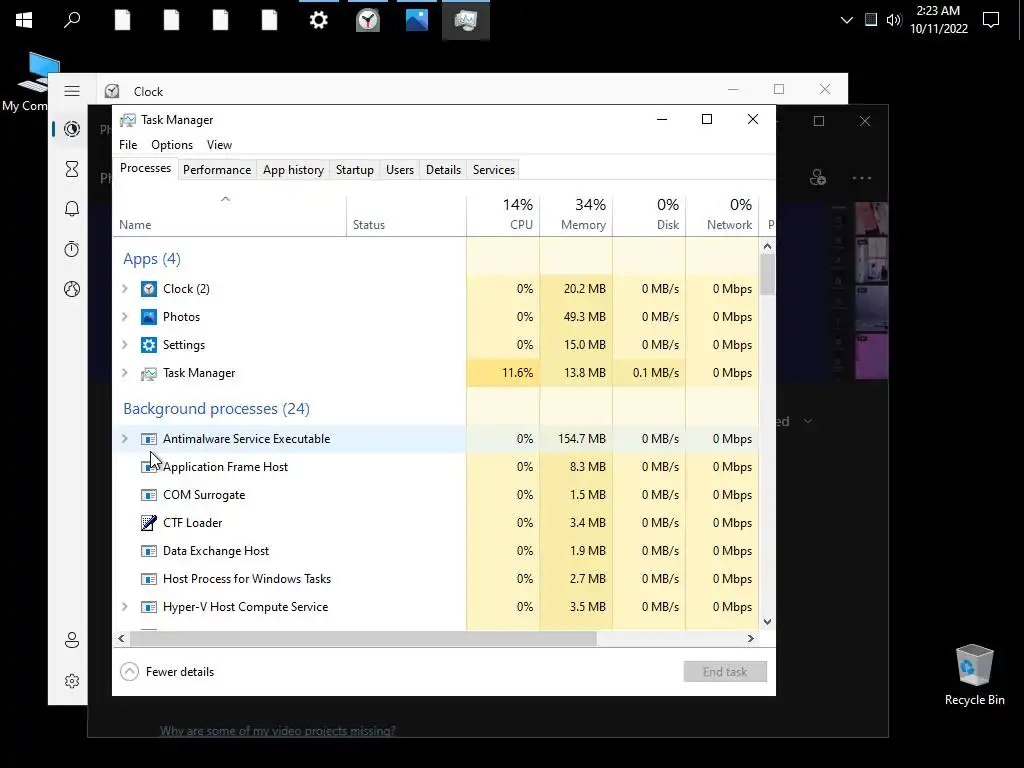Click Photos three-dot more menu
The image size is (1024, 768).
tap(861, 178)
